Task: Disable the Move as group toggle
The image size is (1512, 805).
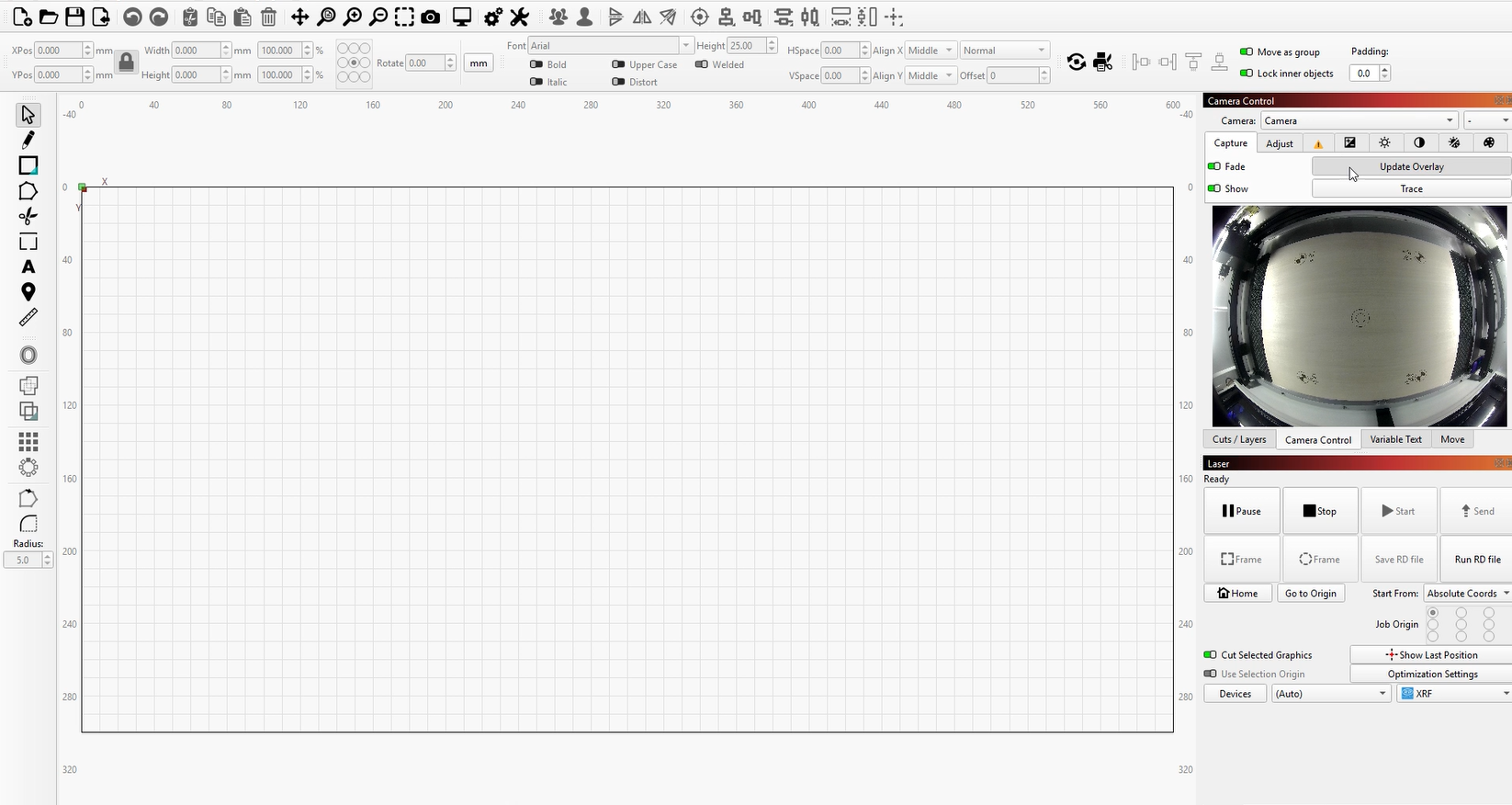Action: 1246,52
